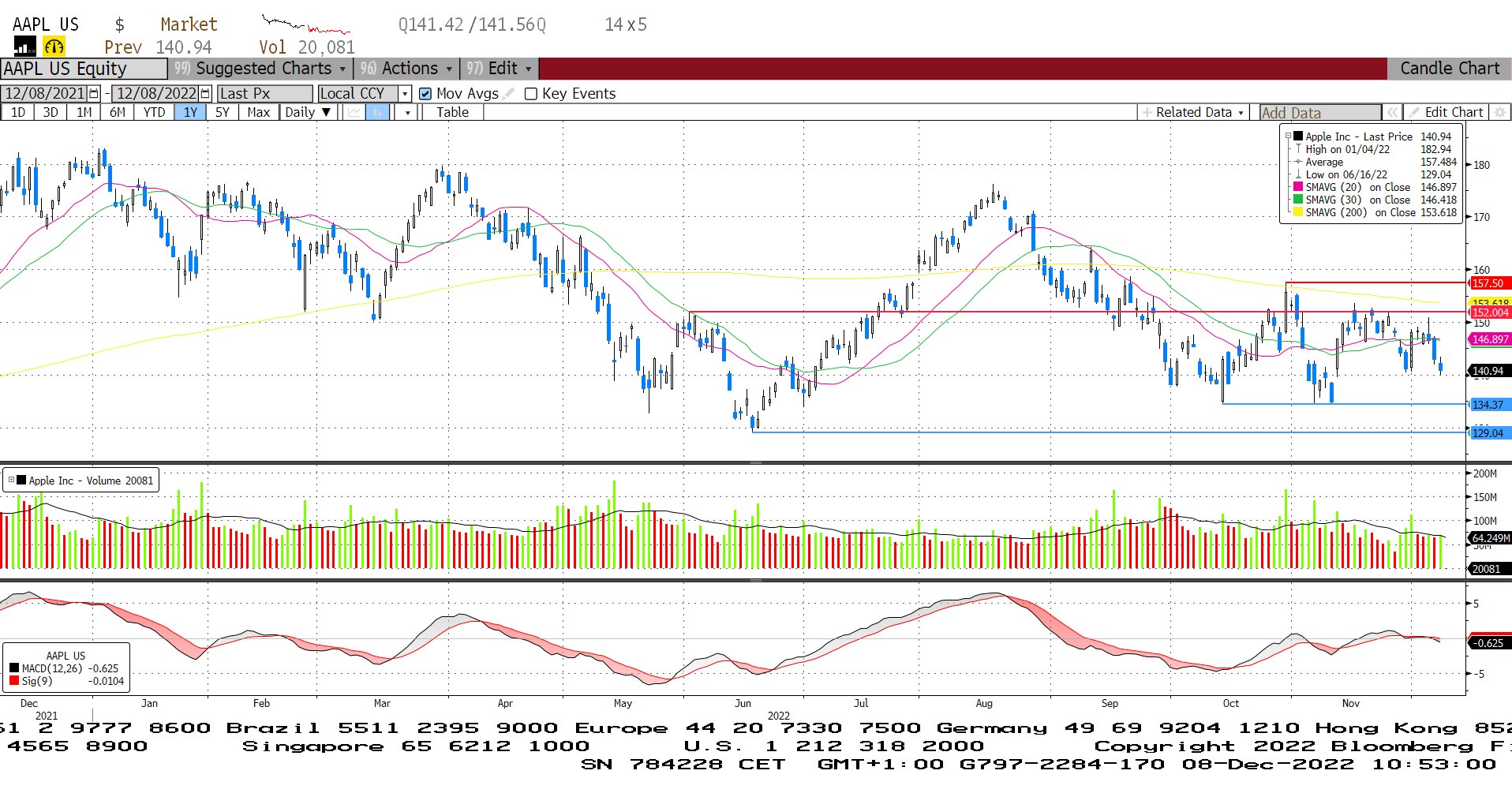This screenshot has height=808, width=1512.
Task: Click the Candle Chart title button
Action: pyautogui.click(x=1450, y=69)
